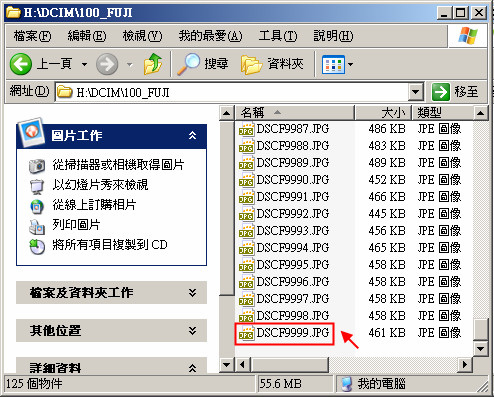Click the green Forward arrow button
The height and width of the screenshot is (397, 494).
[x=107, y=64]
